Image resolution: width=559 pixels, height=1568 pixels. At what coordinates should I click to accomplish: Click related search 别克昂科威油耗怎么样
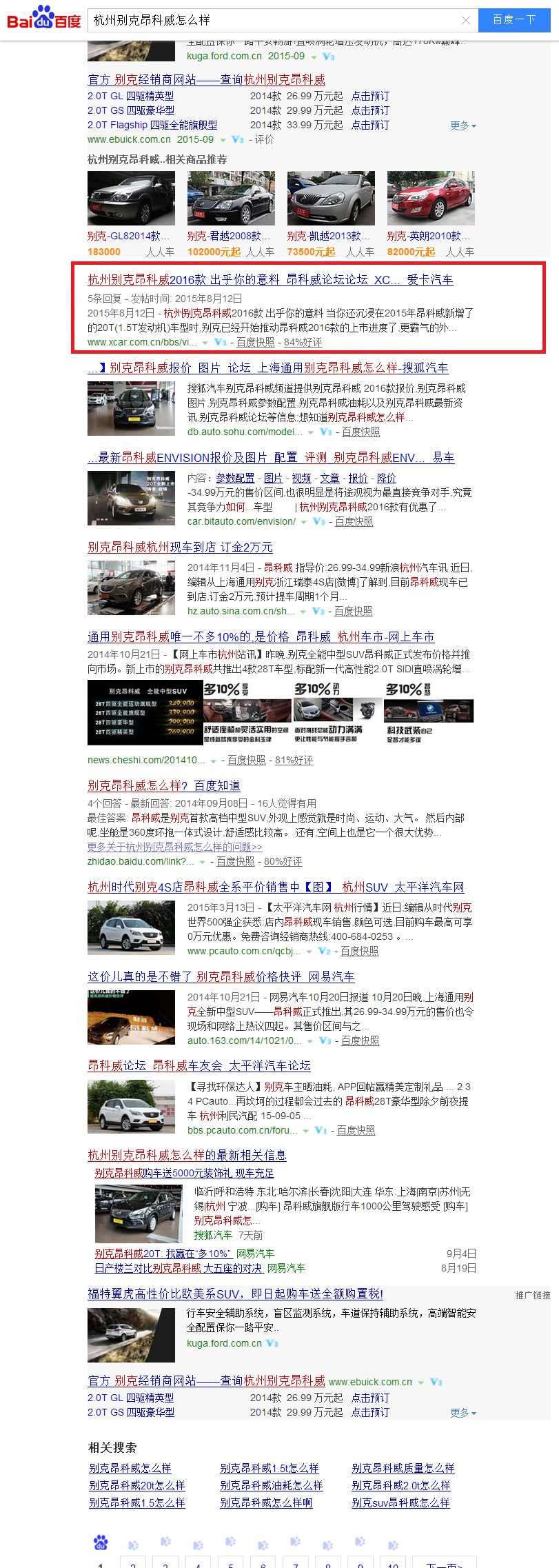272,1485
